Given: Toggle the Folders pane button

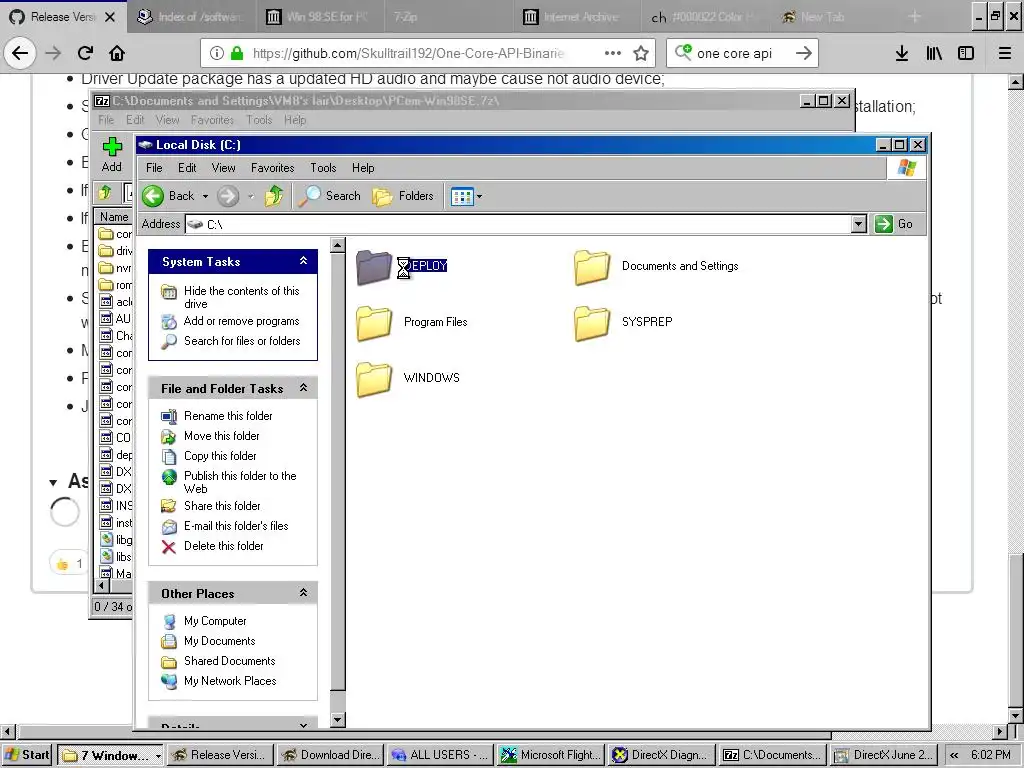Looking at the screenshot, I should click(403, 196).
